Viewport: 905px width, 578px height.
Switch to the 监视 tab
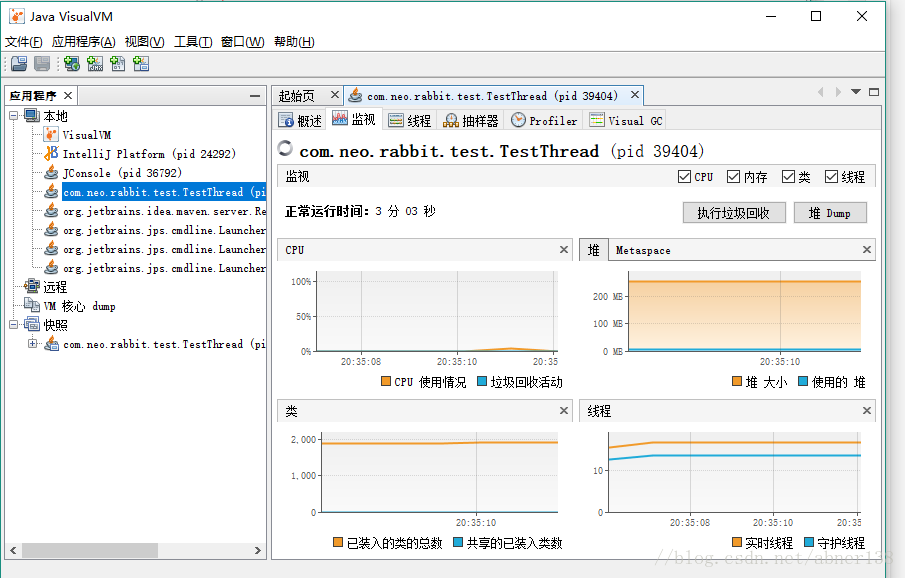(x=354, y=120)
